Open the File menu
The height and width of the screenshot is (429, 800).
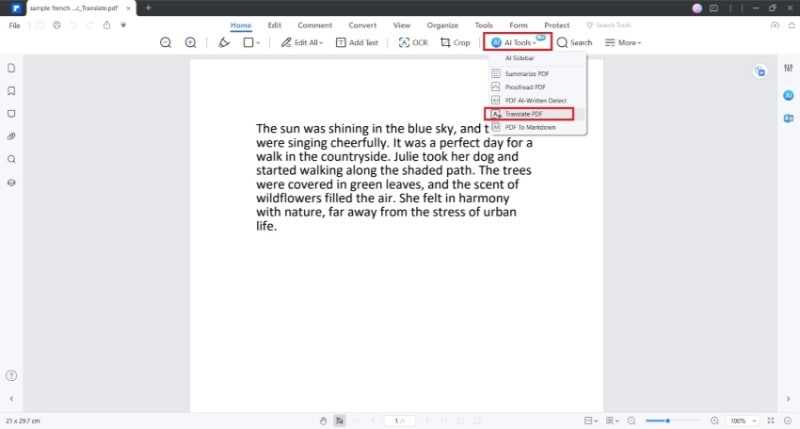point(14,25)
